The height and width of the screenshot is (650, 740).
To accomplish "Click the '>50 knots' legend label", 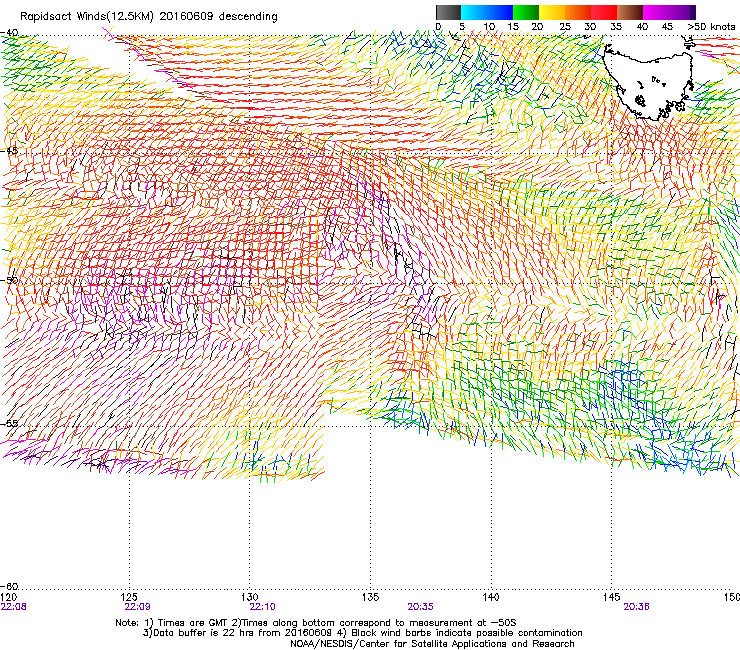I will (711, 26).
